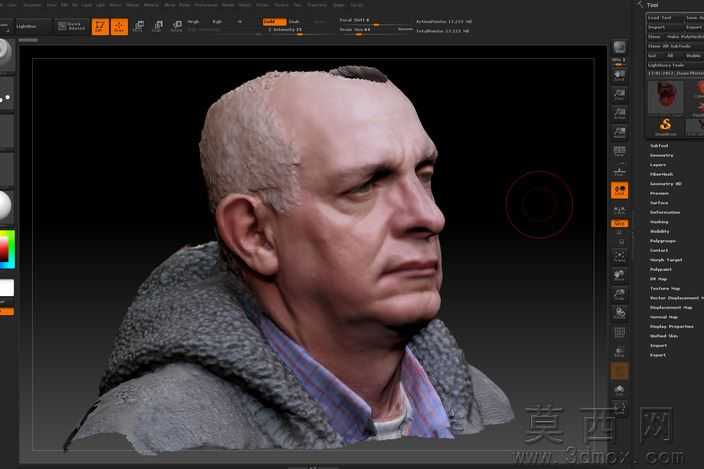Screen dimensions: 704x469
Task: Expand the SubTool sub-palette
Action: point(659,146)
